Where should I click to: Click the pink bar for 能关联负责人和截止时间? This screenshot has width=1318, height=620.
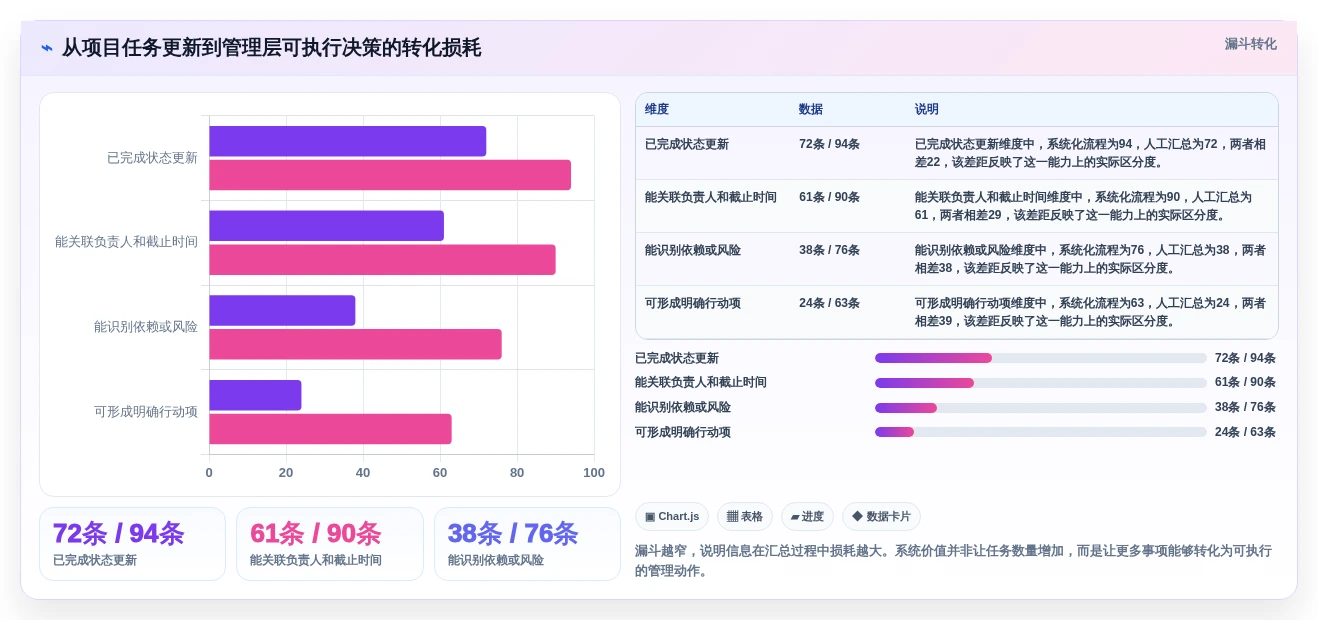point(382,260)
